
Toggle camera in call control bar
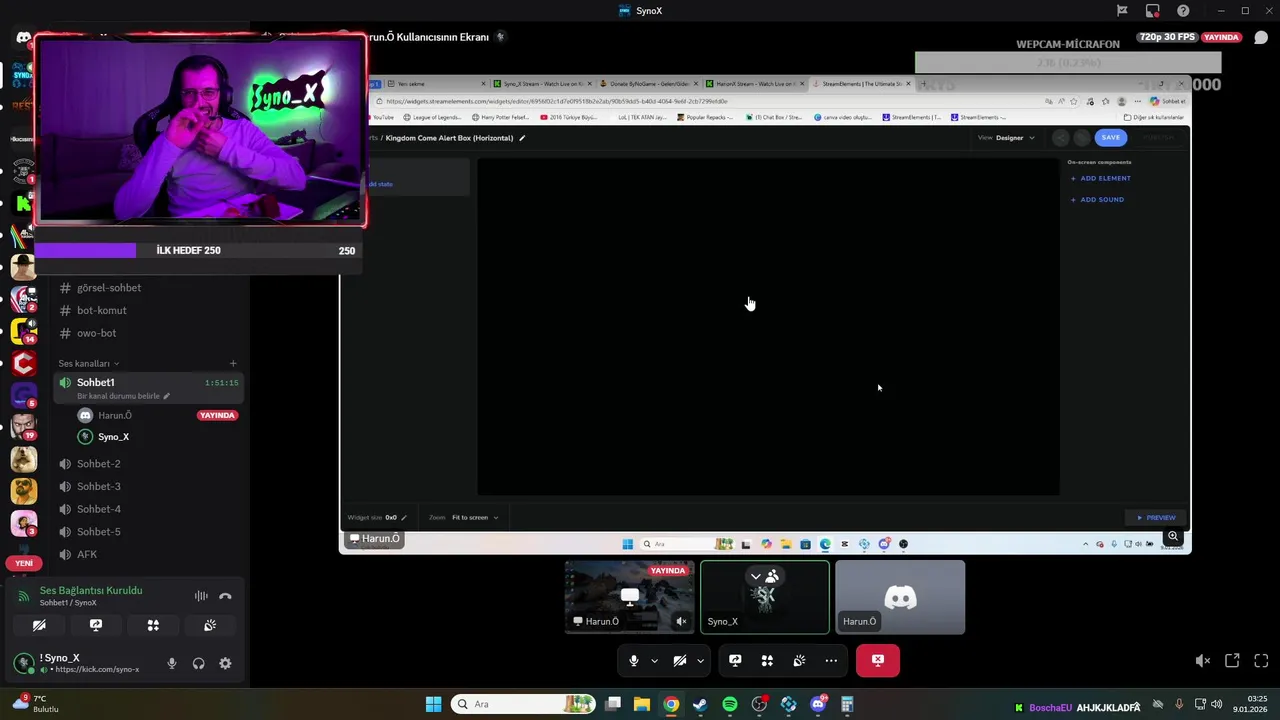679,661
